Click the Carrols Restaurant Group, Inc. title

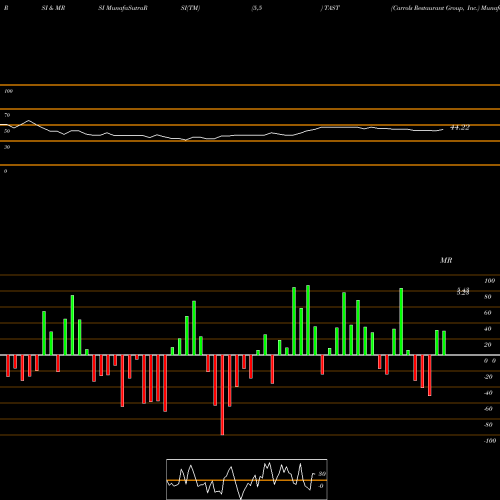pyautogui.click(x=435, y=8)
